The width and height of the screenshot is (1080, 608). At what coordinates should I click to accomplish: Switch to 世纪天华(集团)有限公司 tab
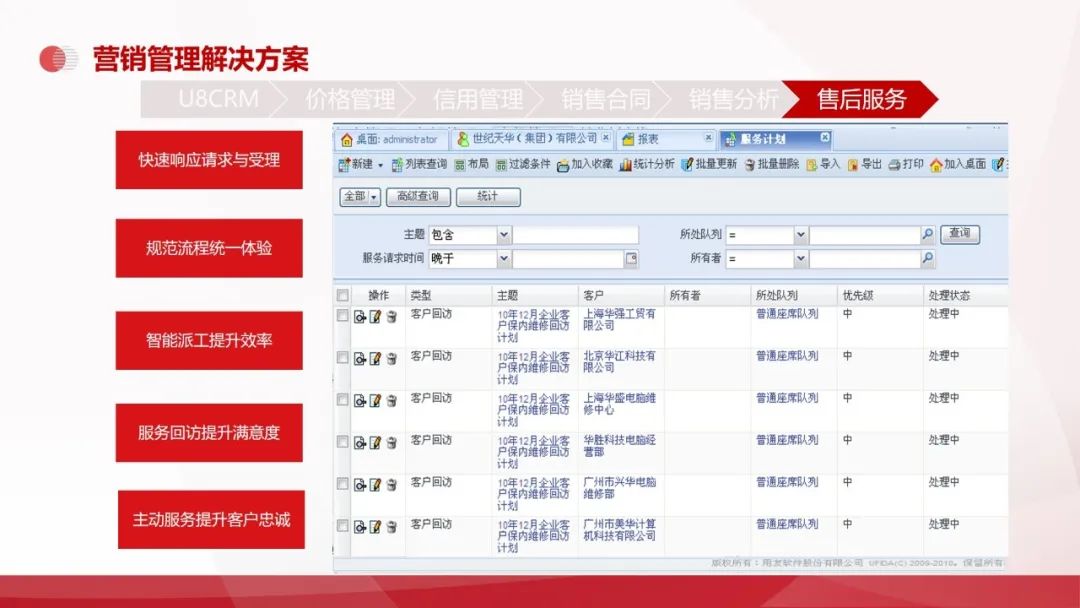point(534,139)
